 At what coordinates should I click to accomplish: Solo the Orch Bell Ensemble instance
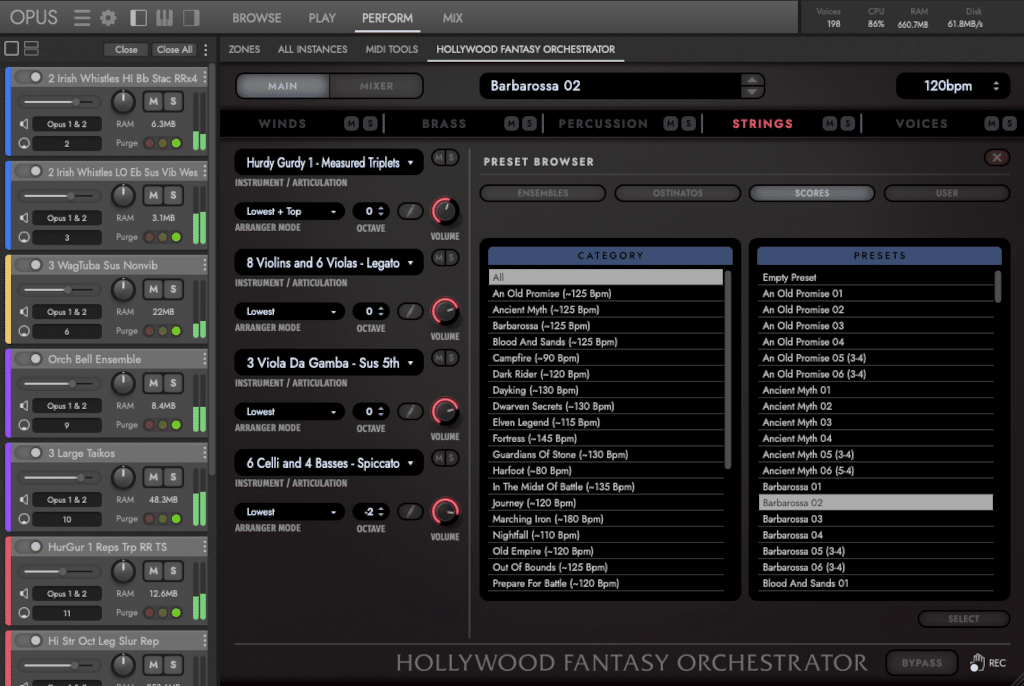(x=173, y=383)
